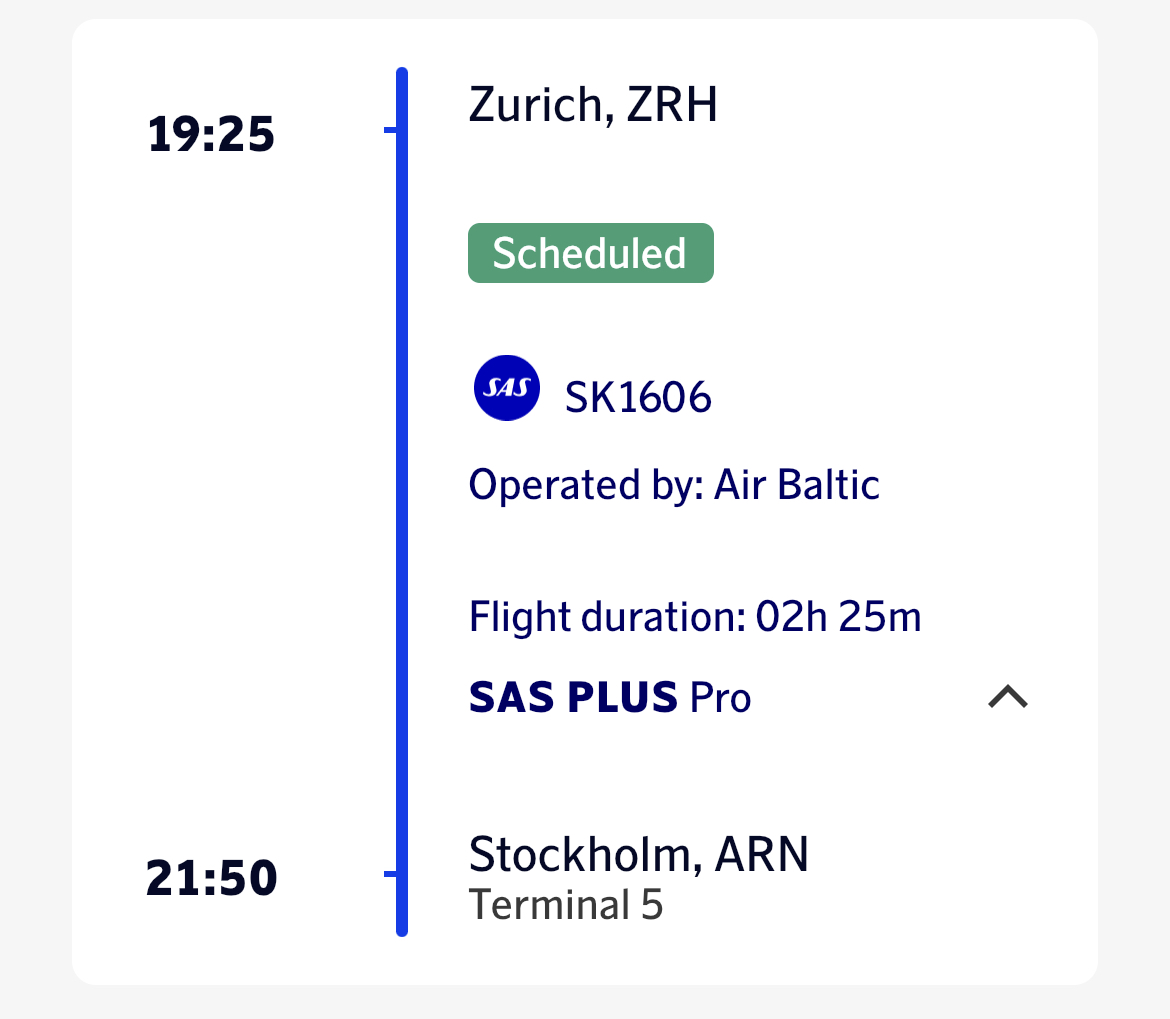
Task: Click the 21:50 arrival time
Action: click(211, 879)
